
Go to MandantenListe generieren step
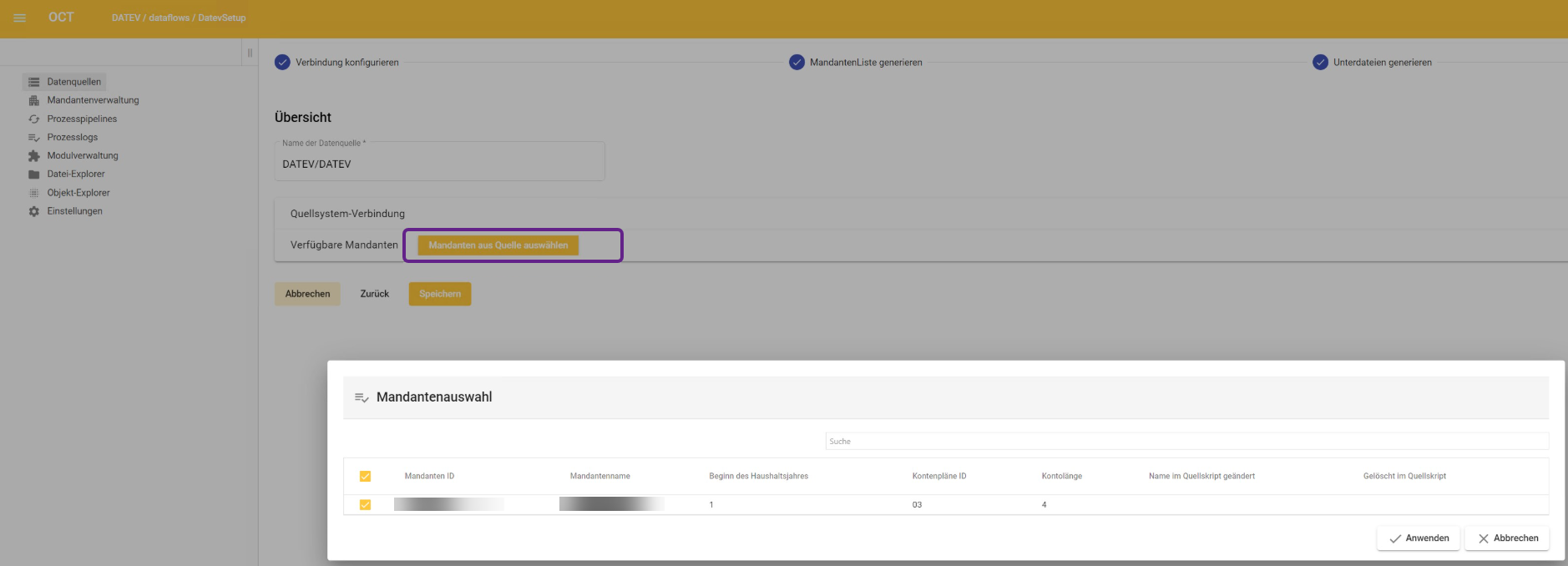(x=797, y=63)
